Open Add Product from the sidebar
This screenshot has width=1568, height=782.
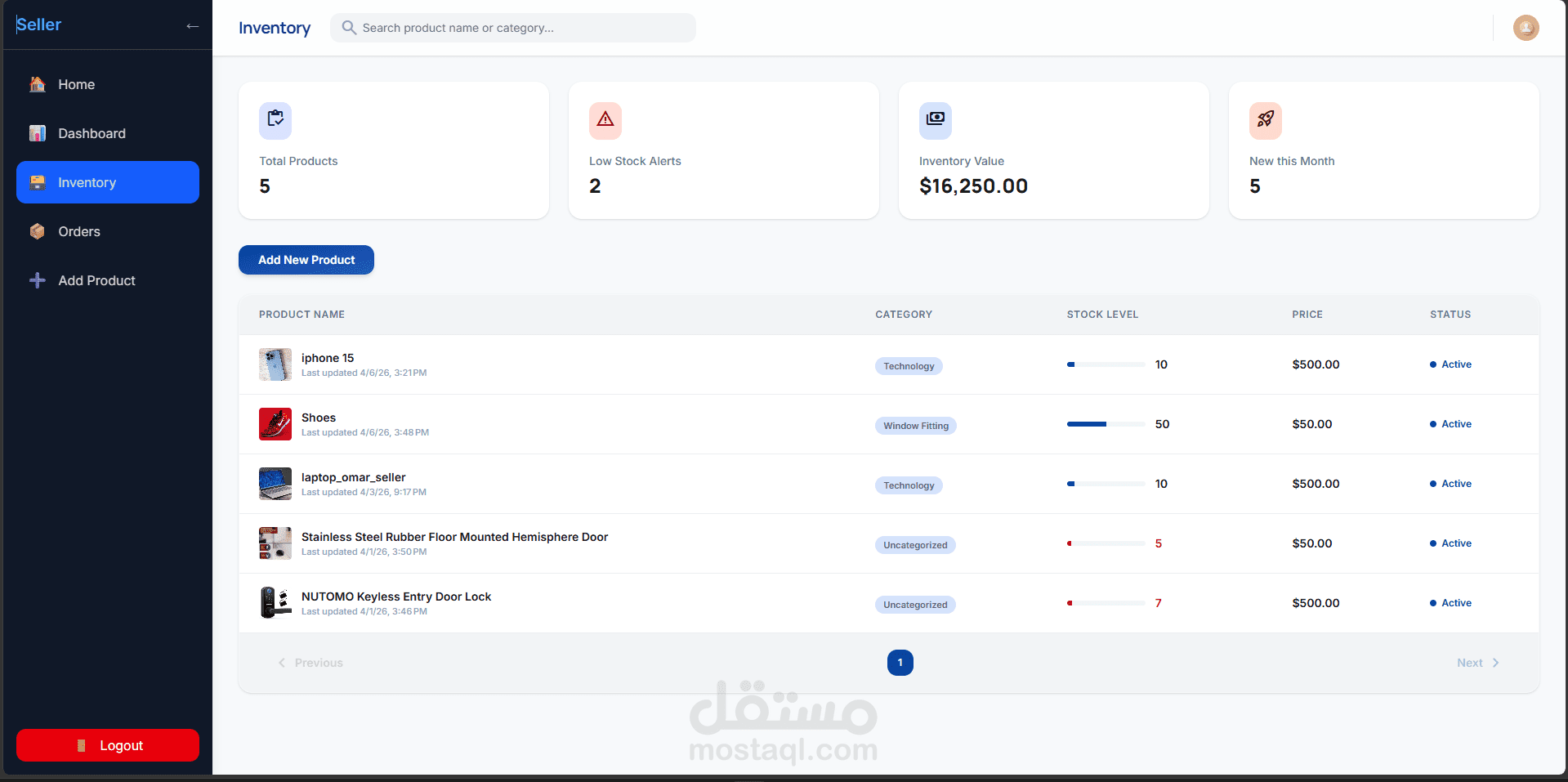pyautogui.click(x=108, y=280)
